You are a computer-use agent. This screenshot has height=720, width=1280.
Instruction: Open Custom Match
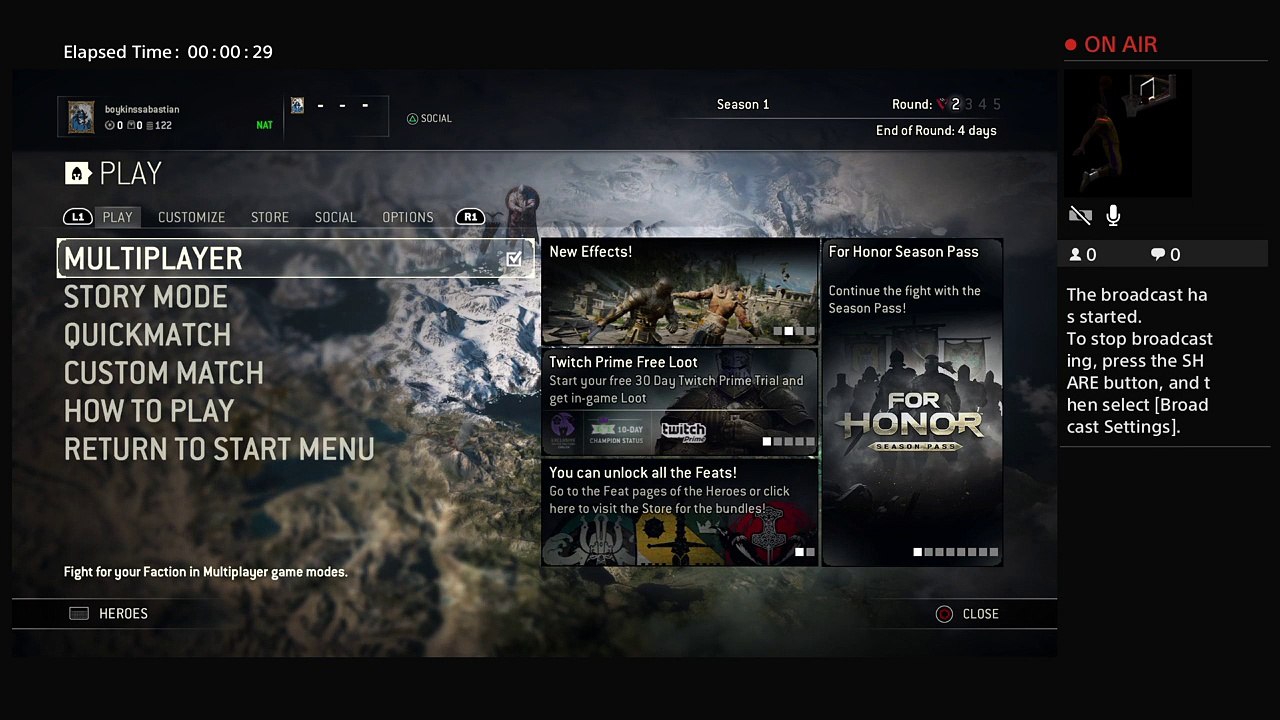[x=164, y=373]
